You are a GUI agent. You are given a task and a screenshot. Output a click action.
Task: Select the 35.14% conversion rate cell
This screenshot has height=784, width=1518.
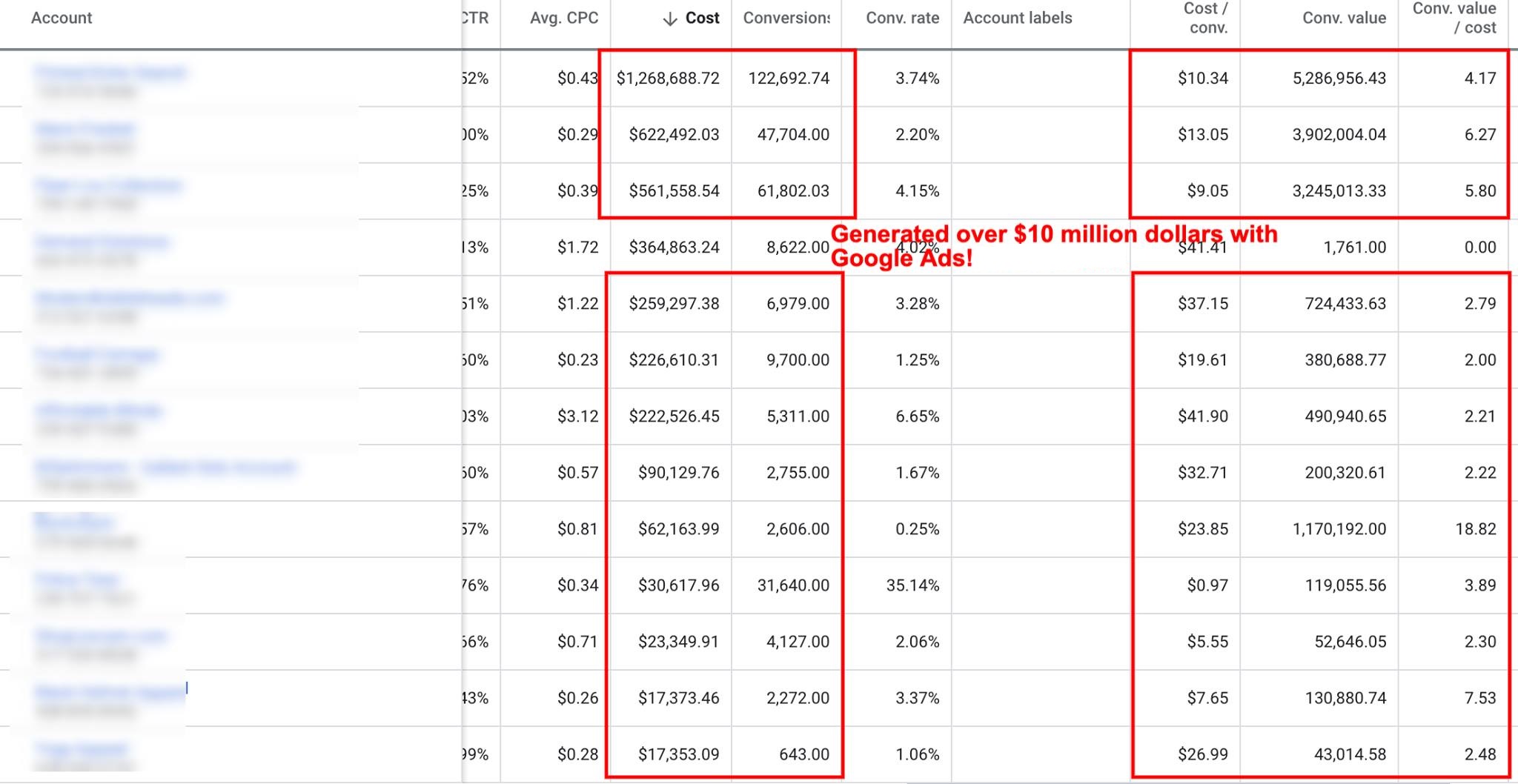(x=912, y=585)
